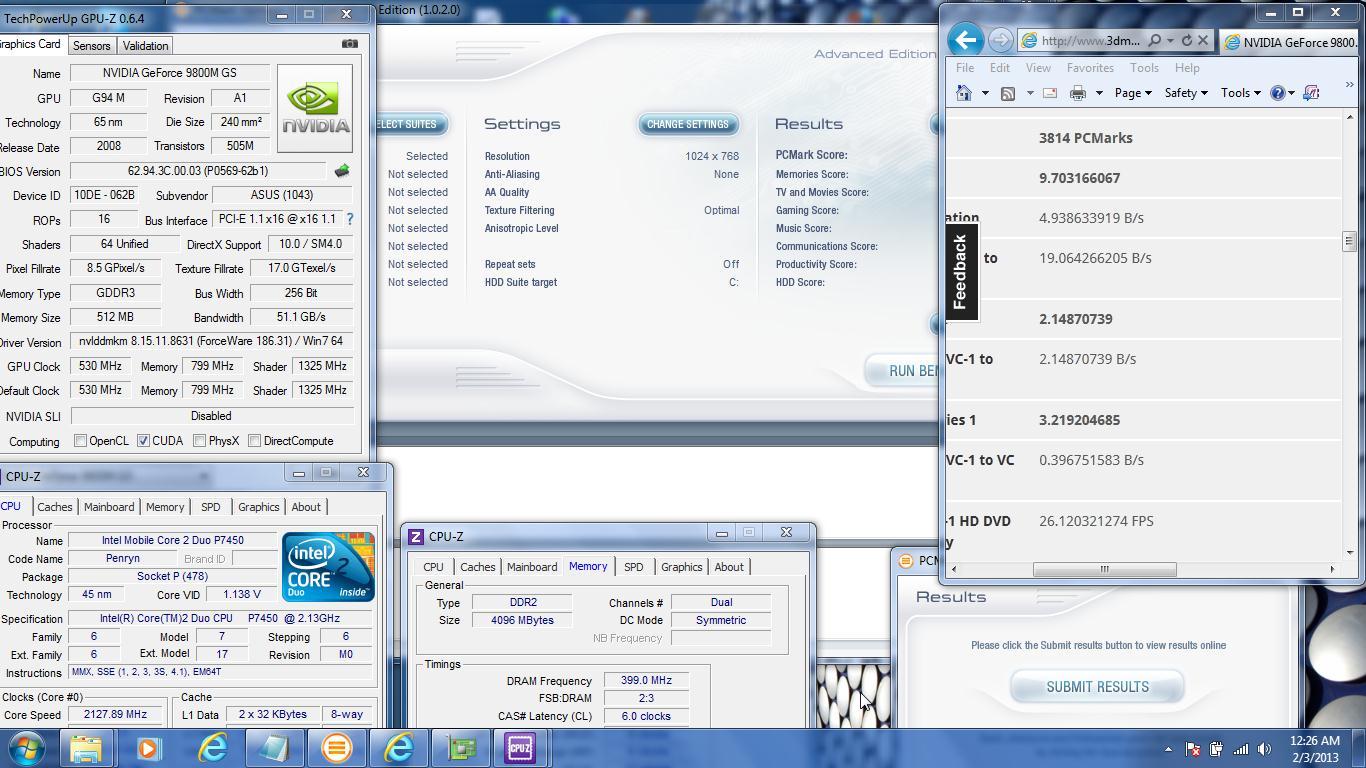1366x768 pixels.
Task: Open the Print dropdown arrow in IE
Action: point(1098,94)
